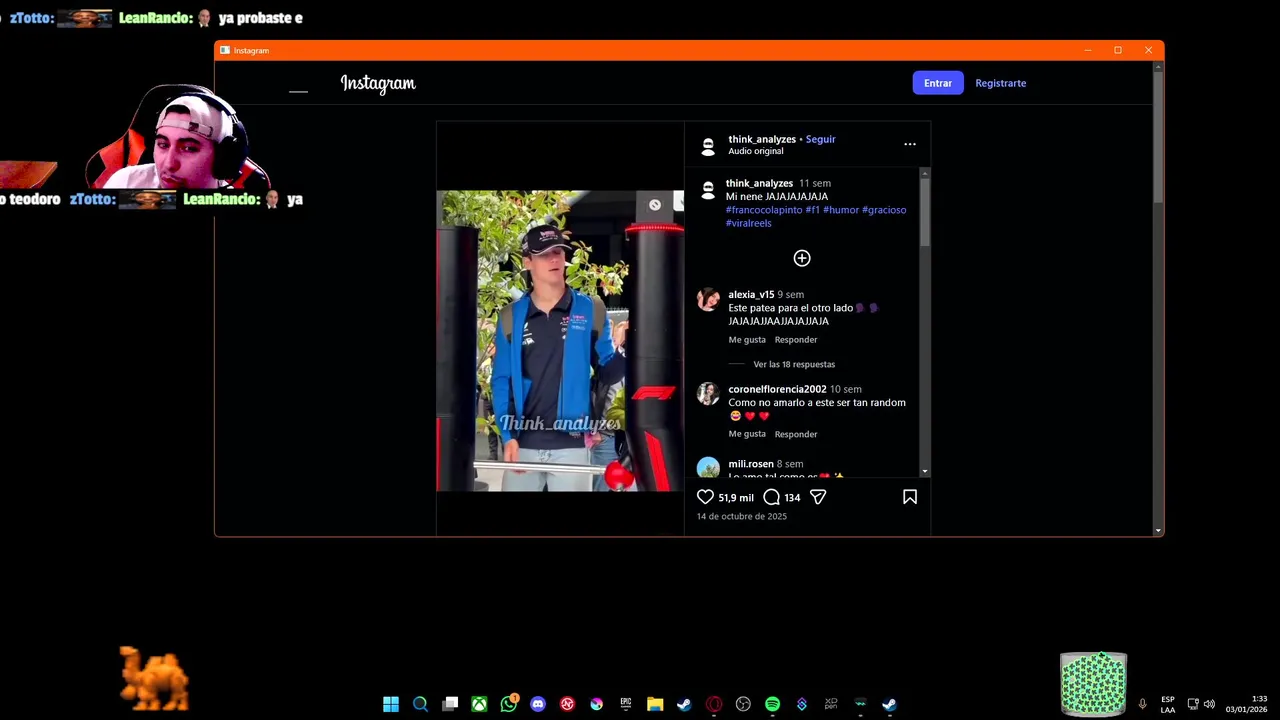
Task: Open the #f1 hashtag
Action: [812, 210]
